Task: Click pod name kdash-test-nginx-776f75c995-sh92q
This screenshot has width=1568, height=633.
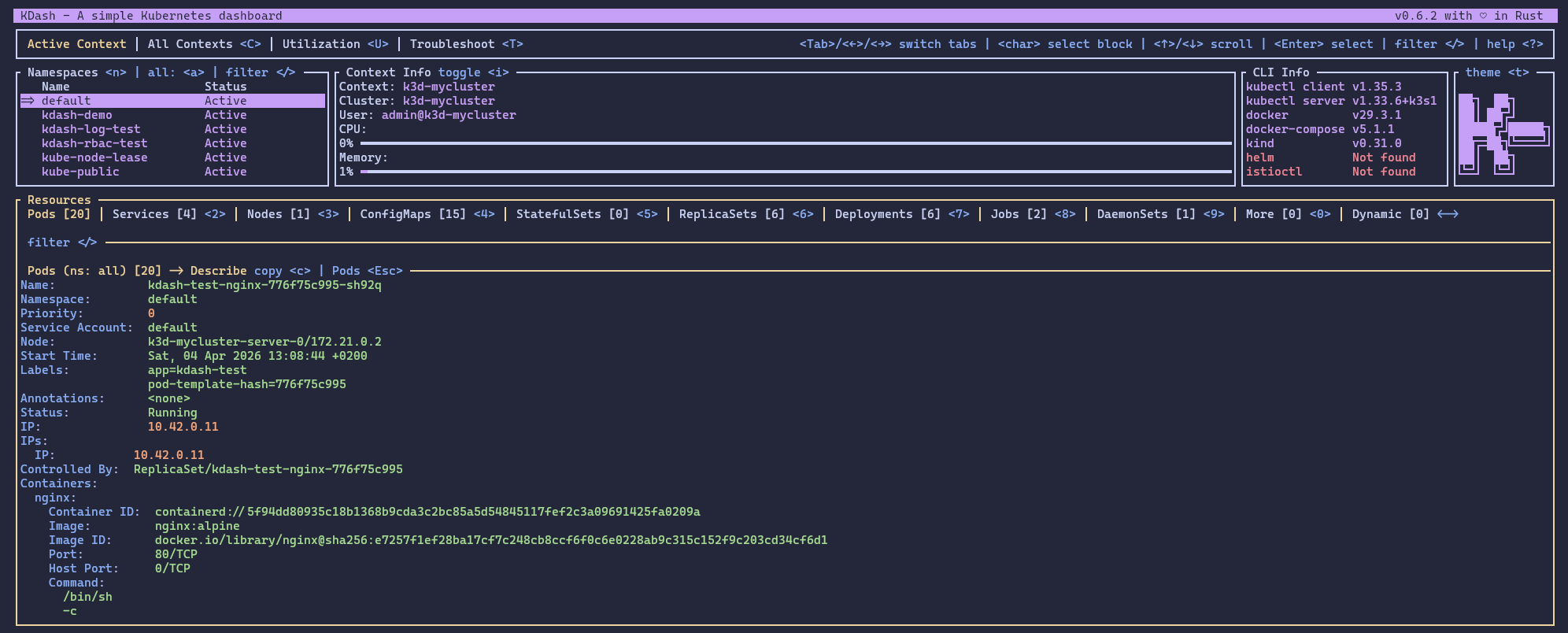Action: 264,285
